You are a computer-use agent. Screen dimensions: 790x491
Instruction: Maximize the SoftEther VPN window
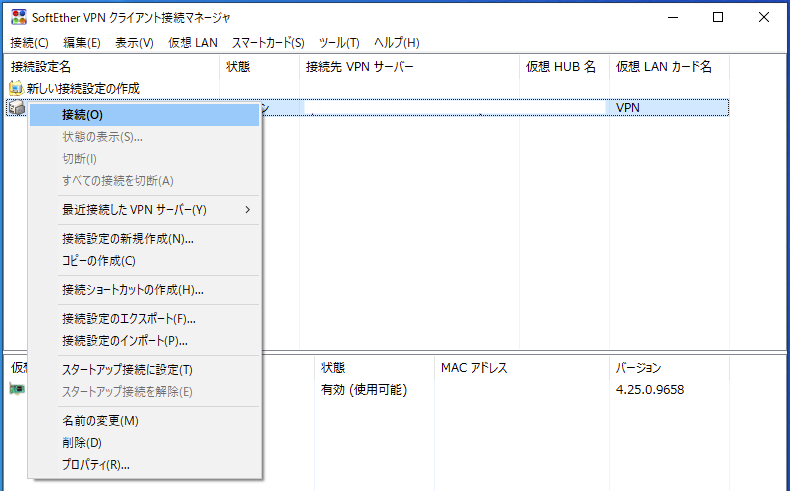pyautogui.click(x=718, y=17)
